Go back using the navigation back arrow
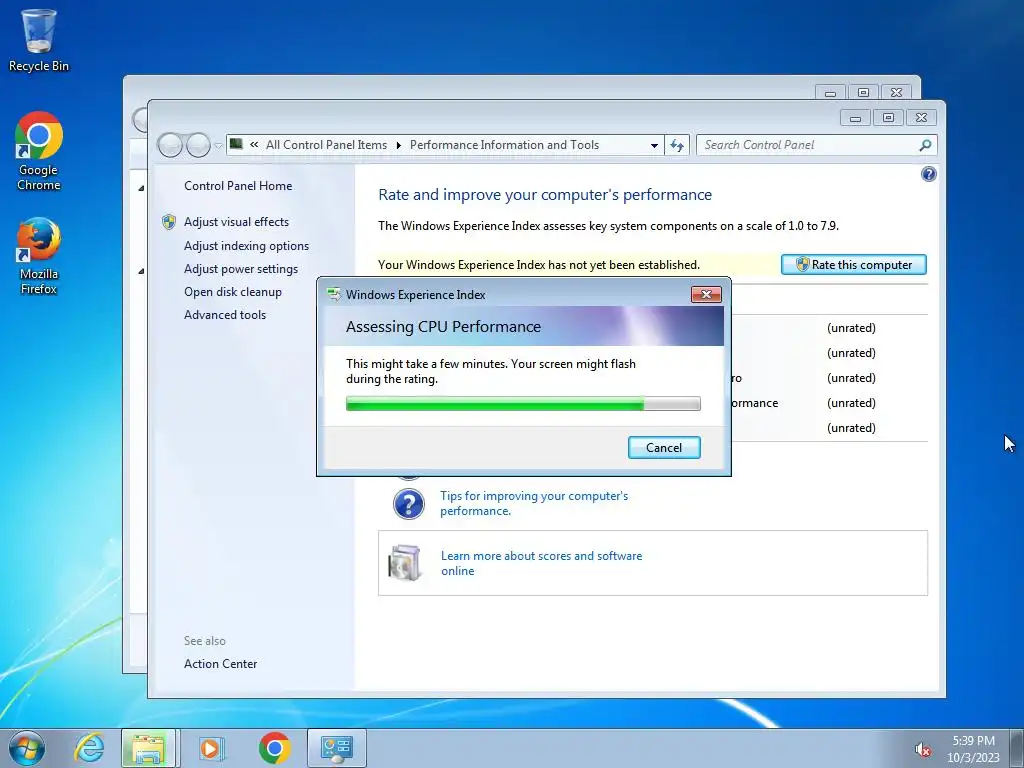The height and width of the screenshot is (768, 1024). (x=170, y=145)
